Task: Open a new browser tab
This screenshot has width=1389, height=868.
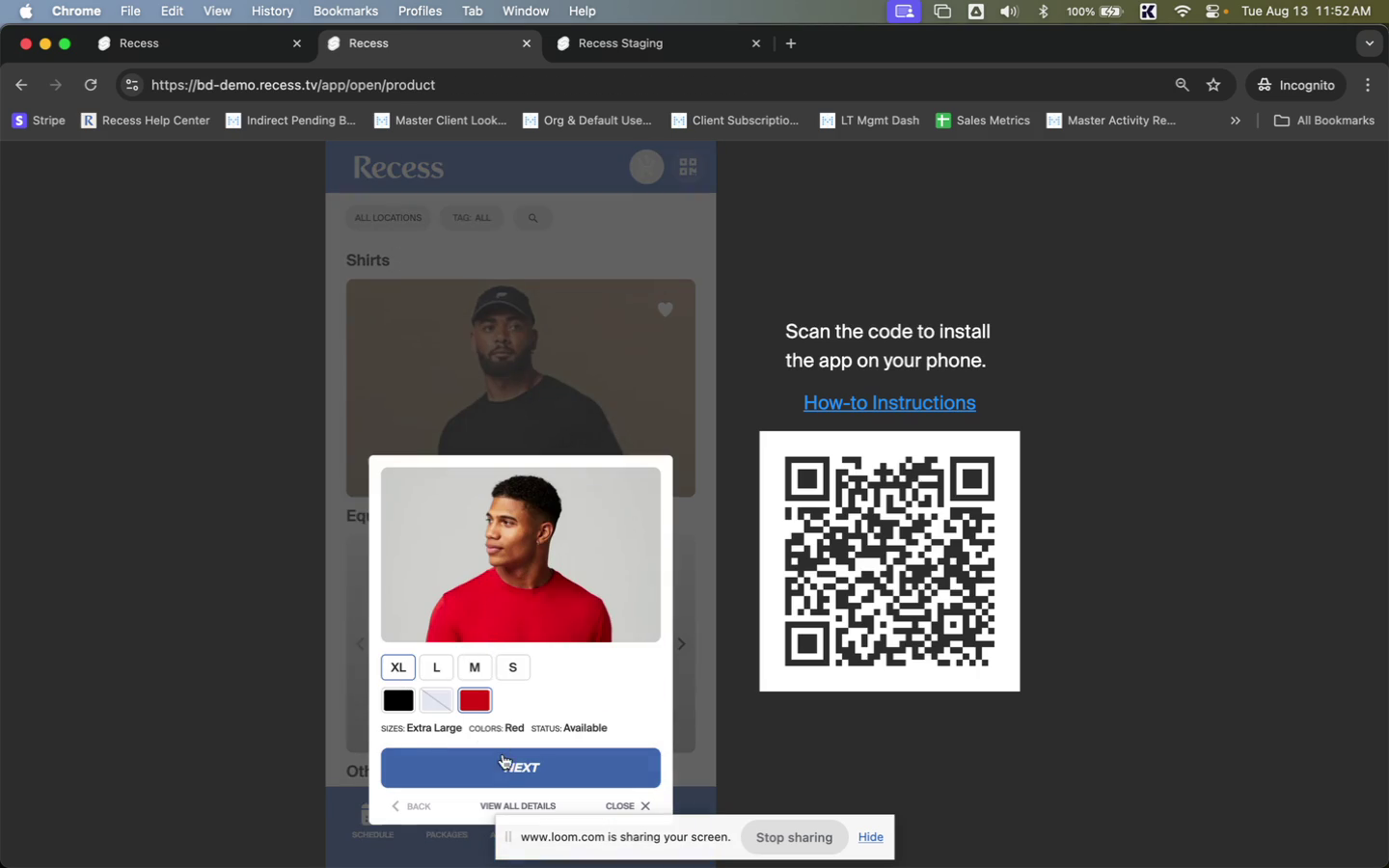Action: [x=791, y=43]
